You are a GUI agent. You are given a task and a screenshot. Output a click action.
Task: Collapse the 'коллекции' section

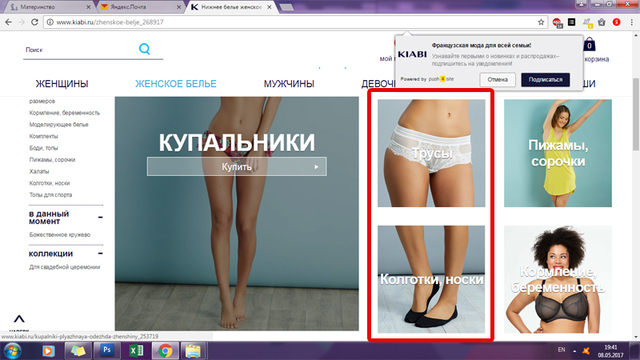100,254
